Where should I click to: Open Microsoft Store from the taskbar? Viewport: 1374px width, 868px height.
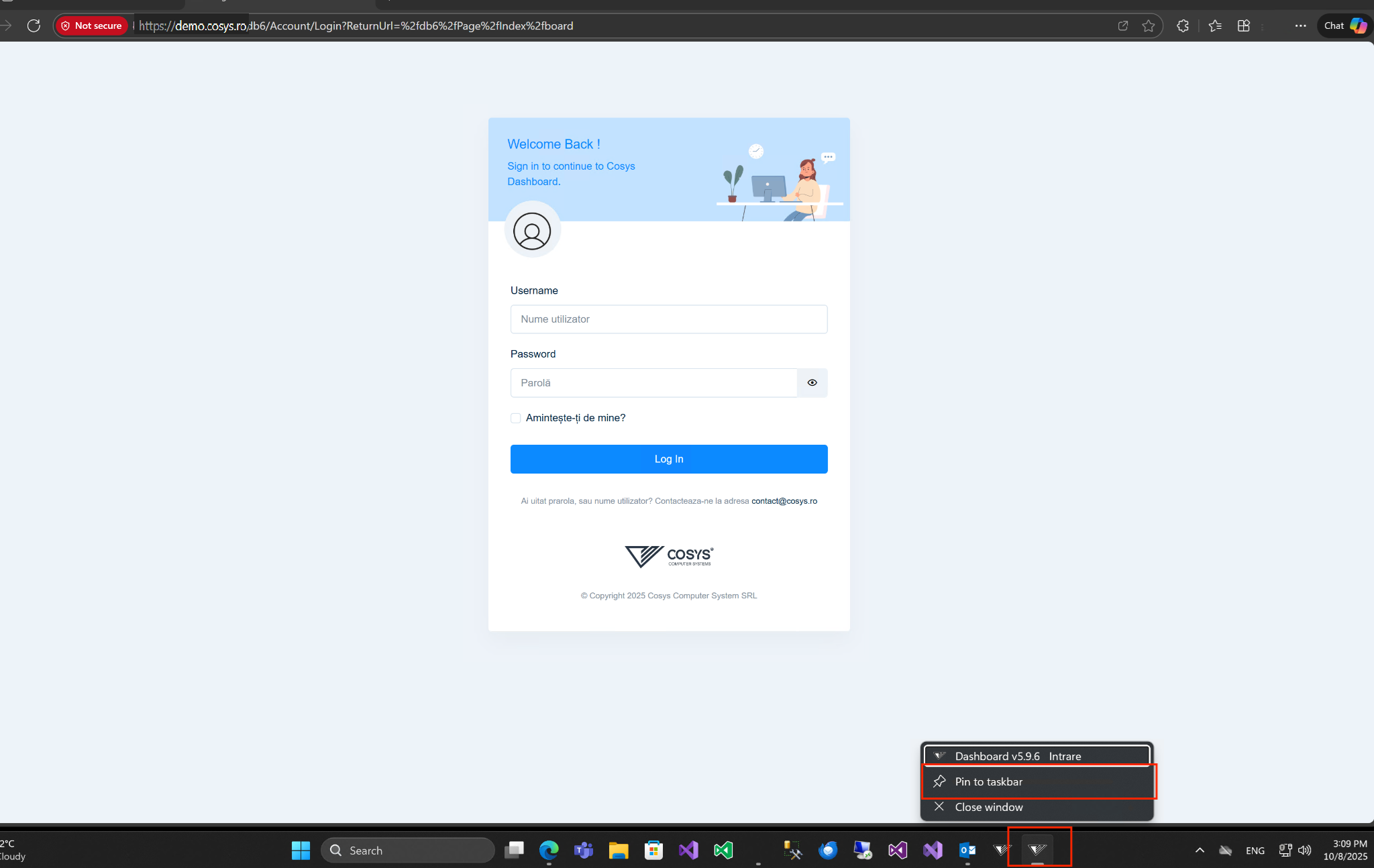653,851
